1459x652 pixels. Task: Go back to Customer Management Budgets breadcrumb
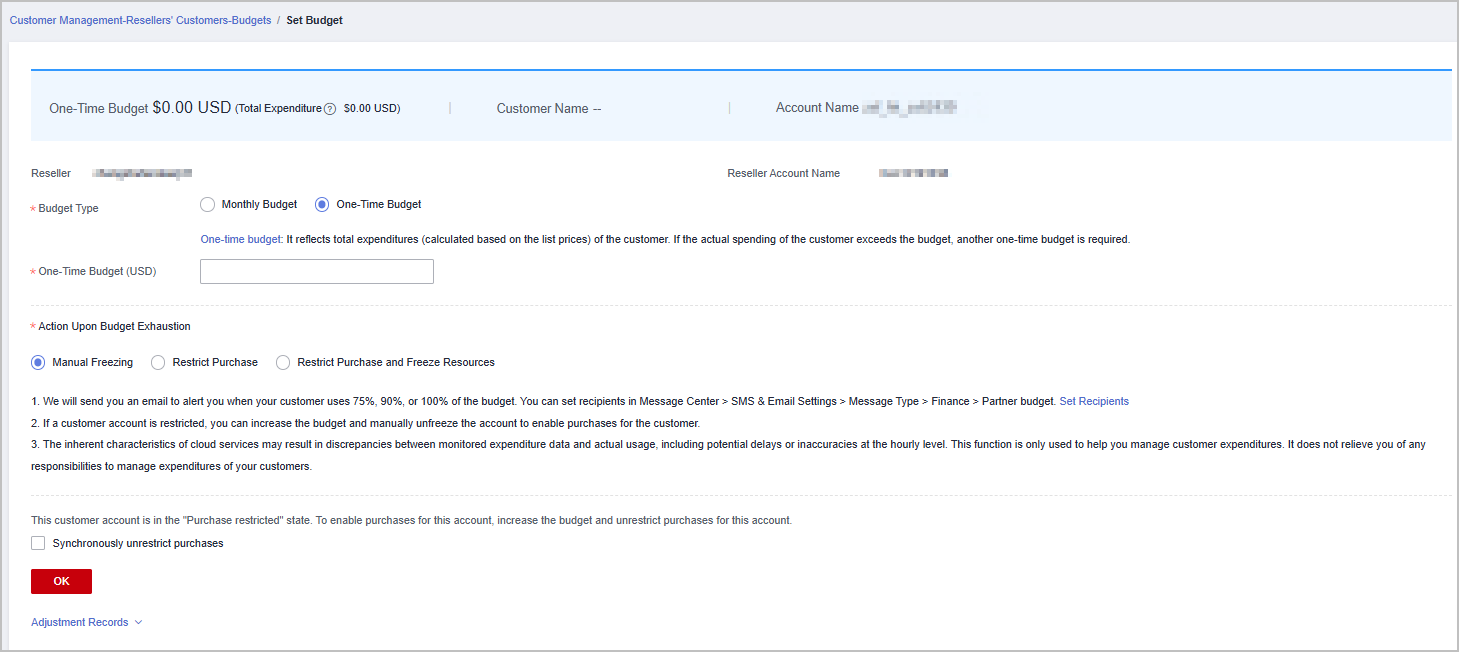click(140, 20)
